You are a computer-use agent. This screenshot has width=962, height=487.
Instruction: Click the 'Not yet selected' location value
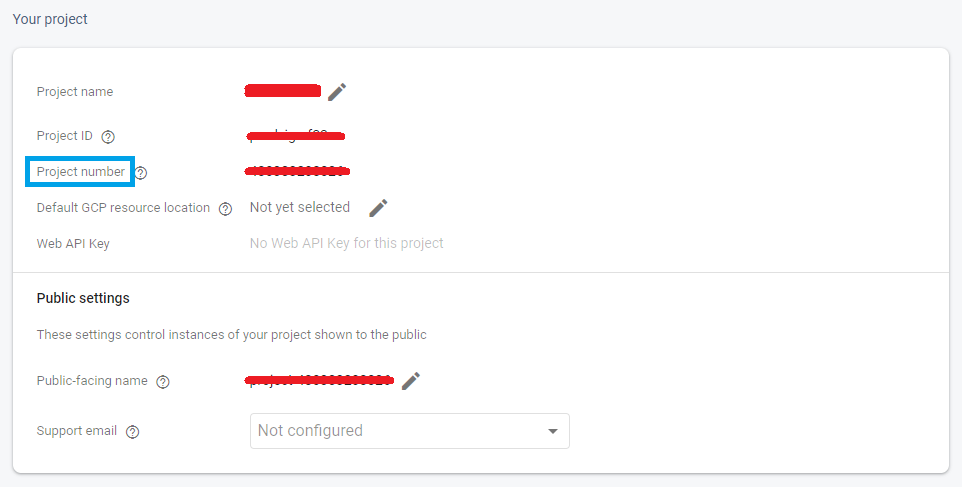coord(300,208)
